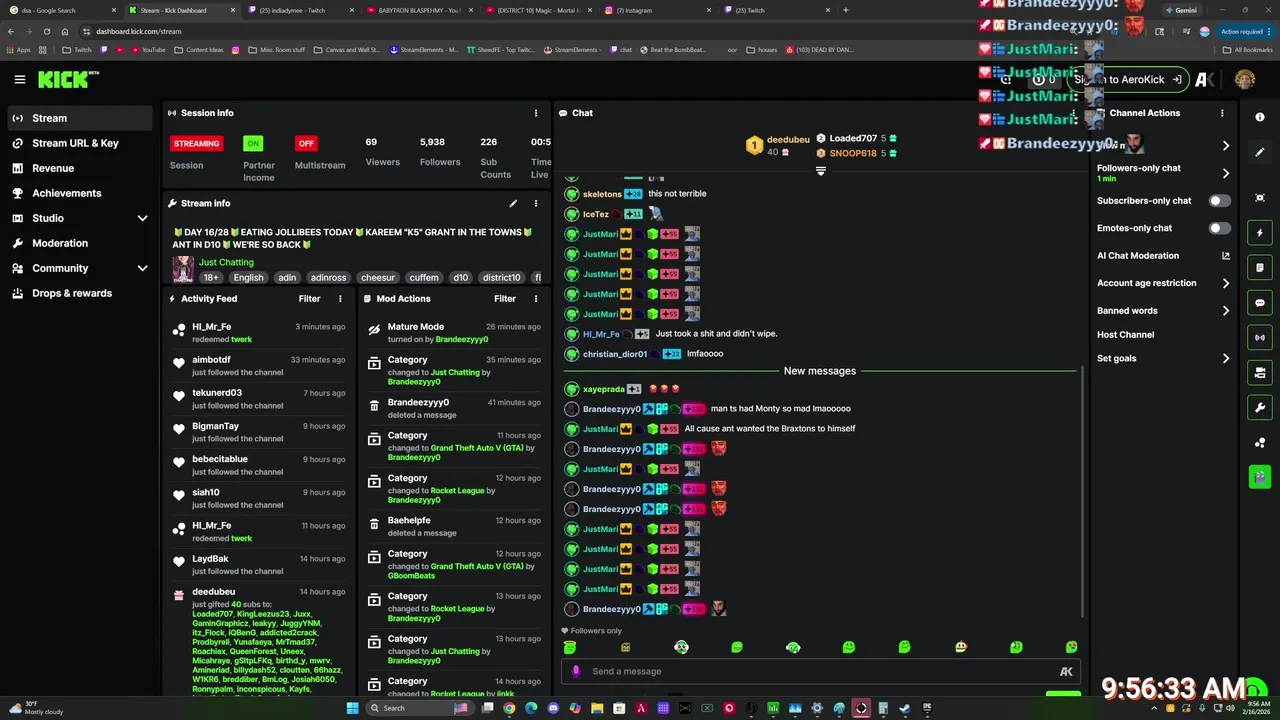Image resolution: width=1280 pixels, height=720 pixels.
Task: Open AI Chat Moderation external link icon
Action: [1226, 256]
